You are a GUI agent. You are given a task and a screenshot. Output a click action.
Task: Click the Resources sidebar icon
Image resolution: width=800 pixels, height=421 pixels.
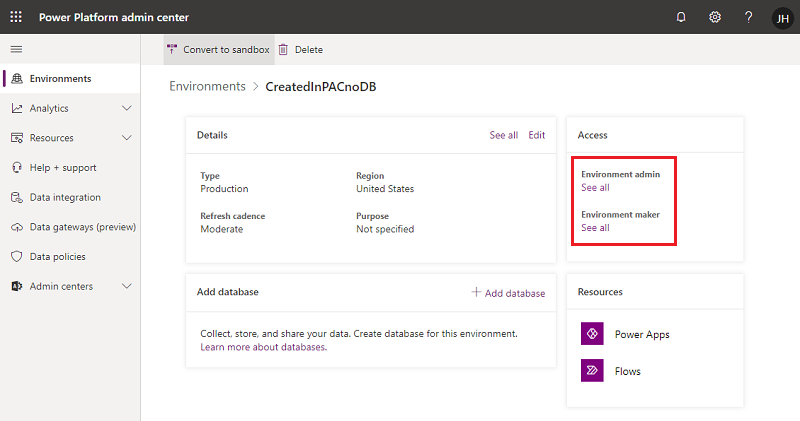(x=17, y=138)
